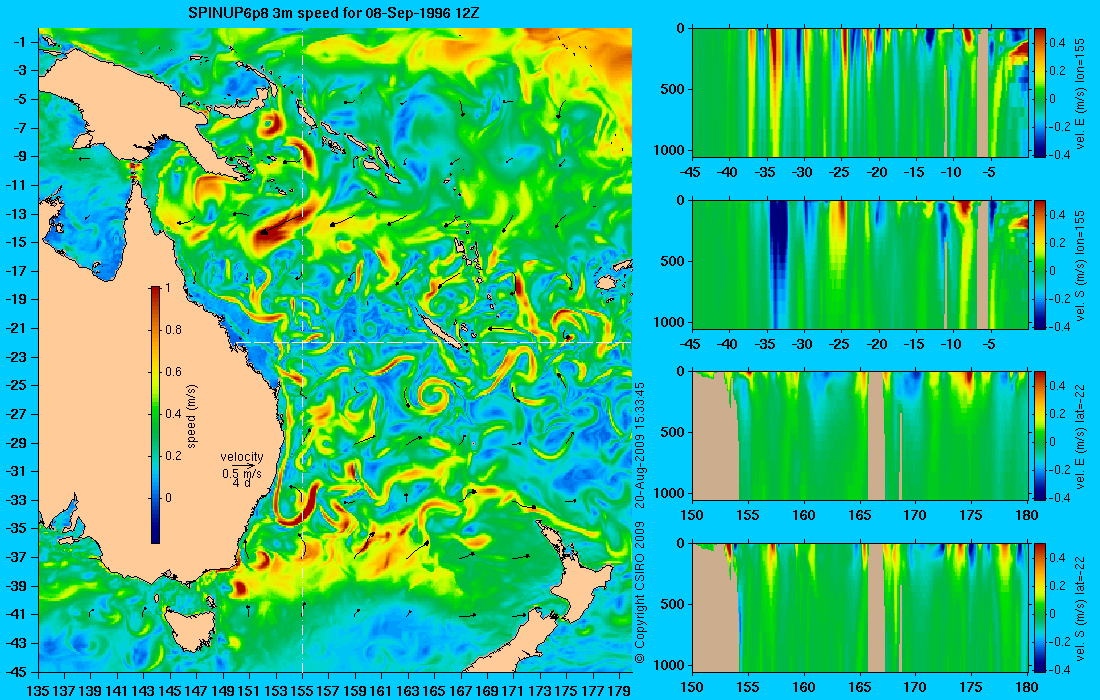
Task: Click the title 'SPINUP6p8 3m speed for 08-Sep-1996 12Z'
Action: tap(334, 13)
